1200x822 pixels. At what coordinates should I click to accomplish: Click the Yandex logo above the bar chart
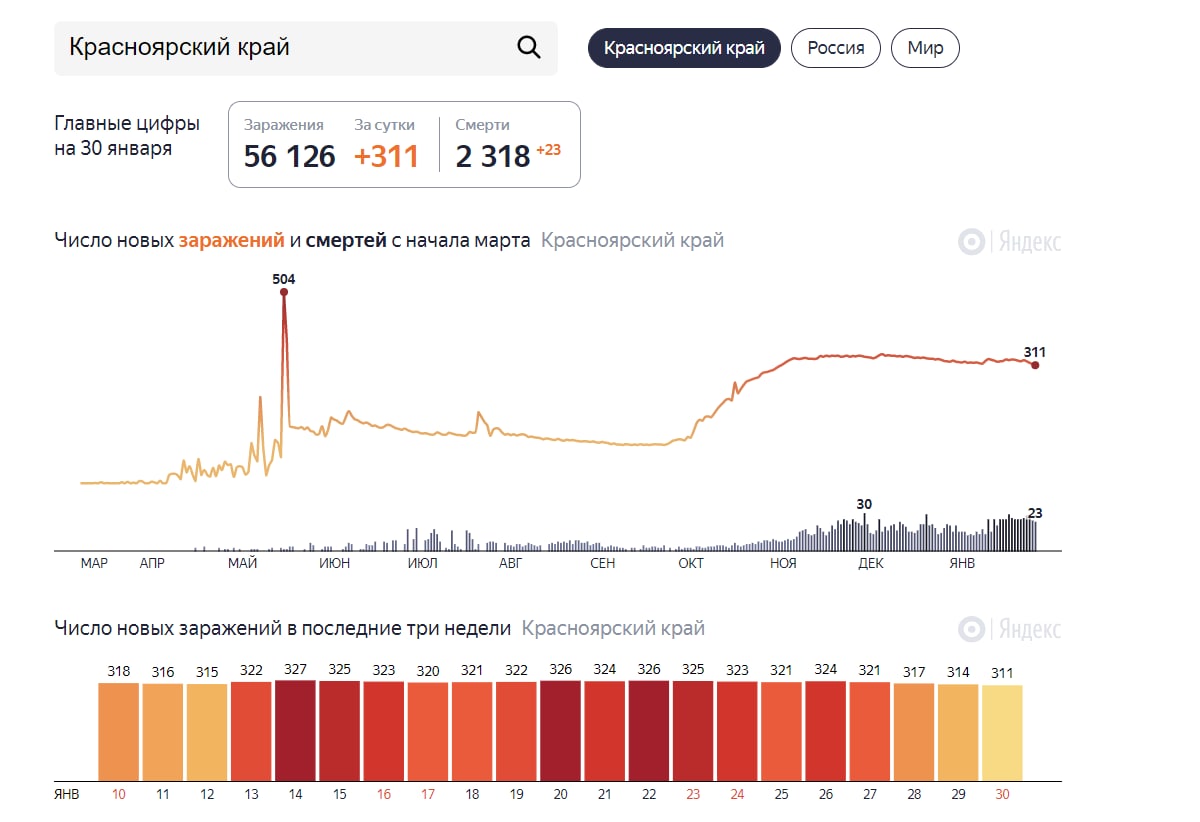click(x=1010, y=629)
